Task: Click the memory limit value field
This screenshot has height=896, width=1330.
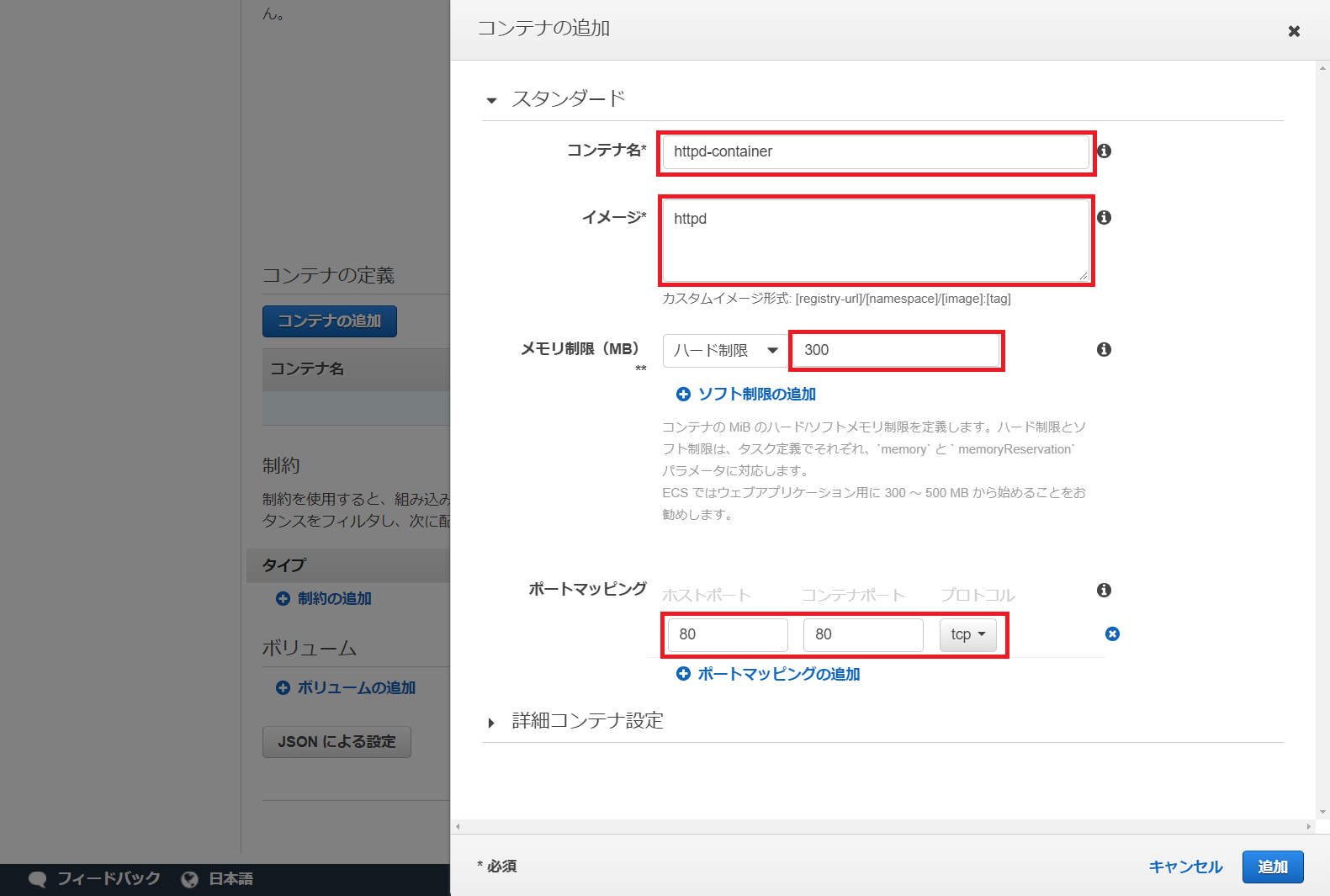Action: pos(896,350)
